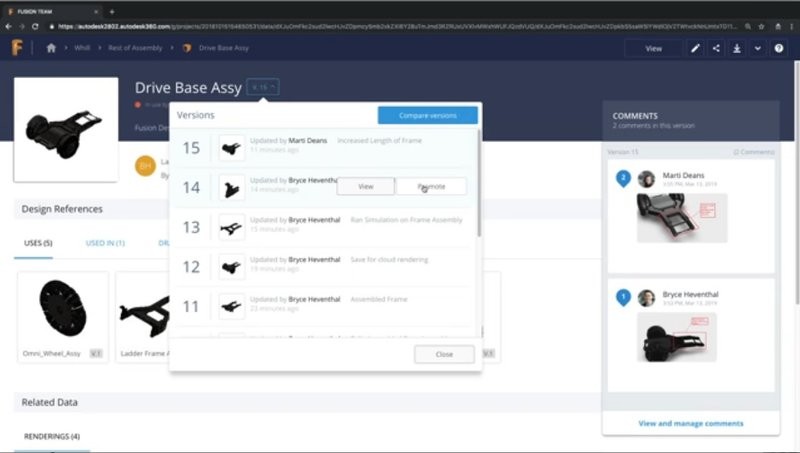Image resolution: width=800 pixels, height=453 pixels.
Task: Click the Fusion Team logo icon
Action: (17, 48)
